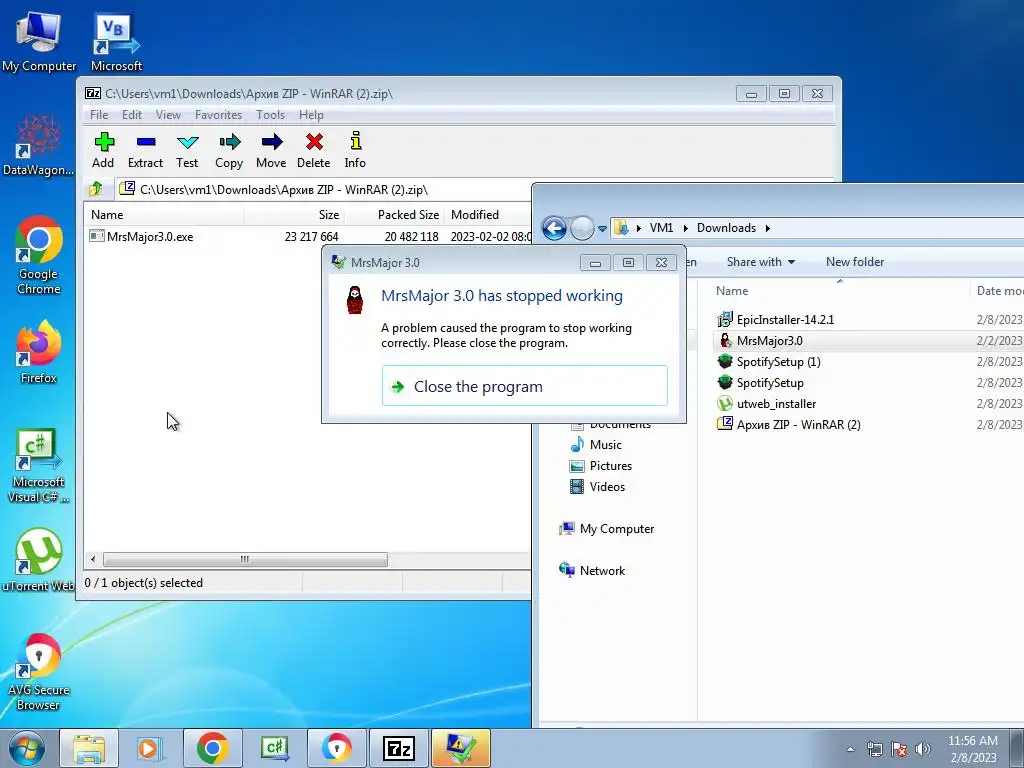The width and height of the screenshot is (1024, 768).
Task: Click the 7-Zip address path field
Action: (x=325, y=189)
